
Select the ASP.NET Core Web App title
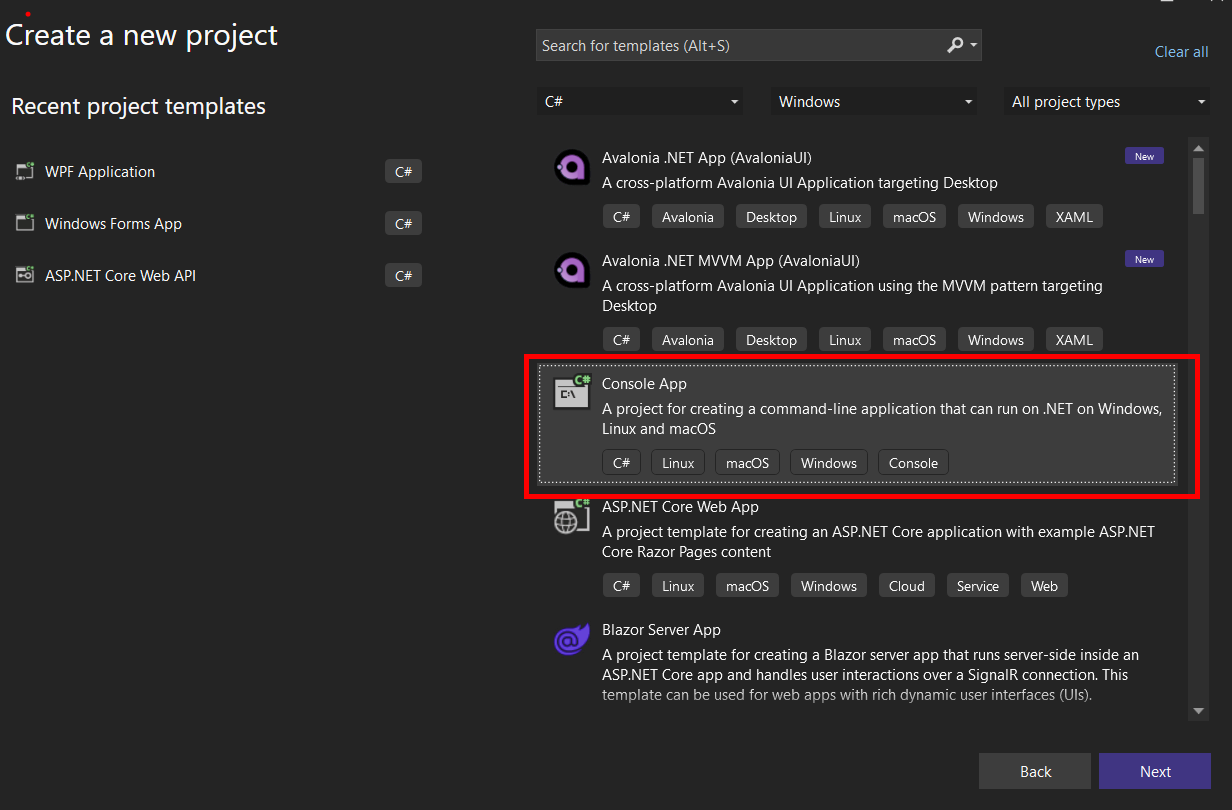coord(680,506)
